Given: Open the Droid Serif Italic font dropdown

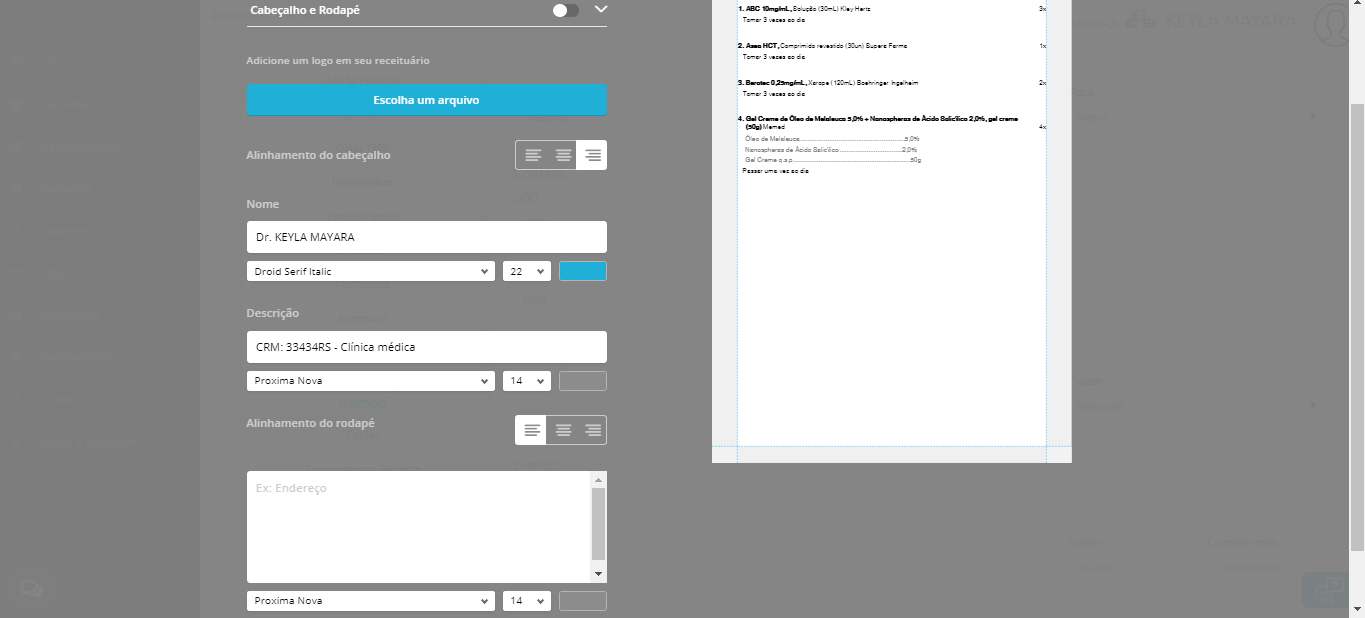Looking at the screenshot, I should (x=371, y=271).
